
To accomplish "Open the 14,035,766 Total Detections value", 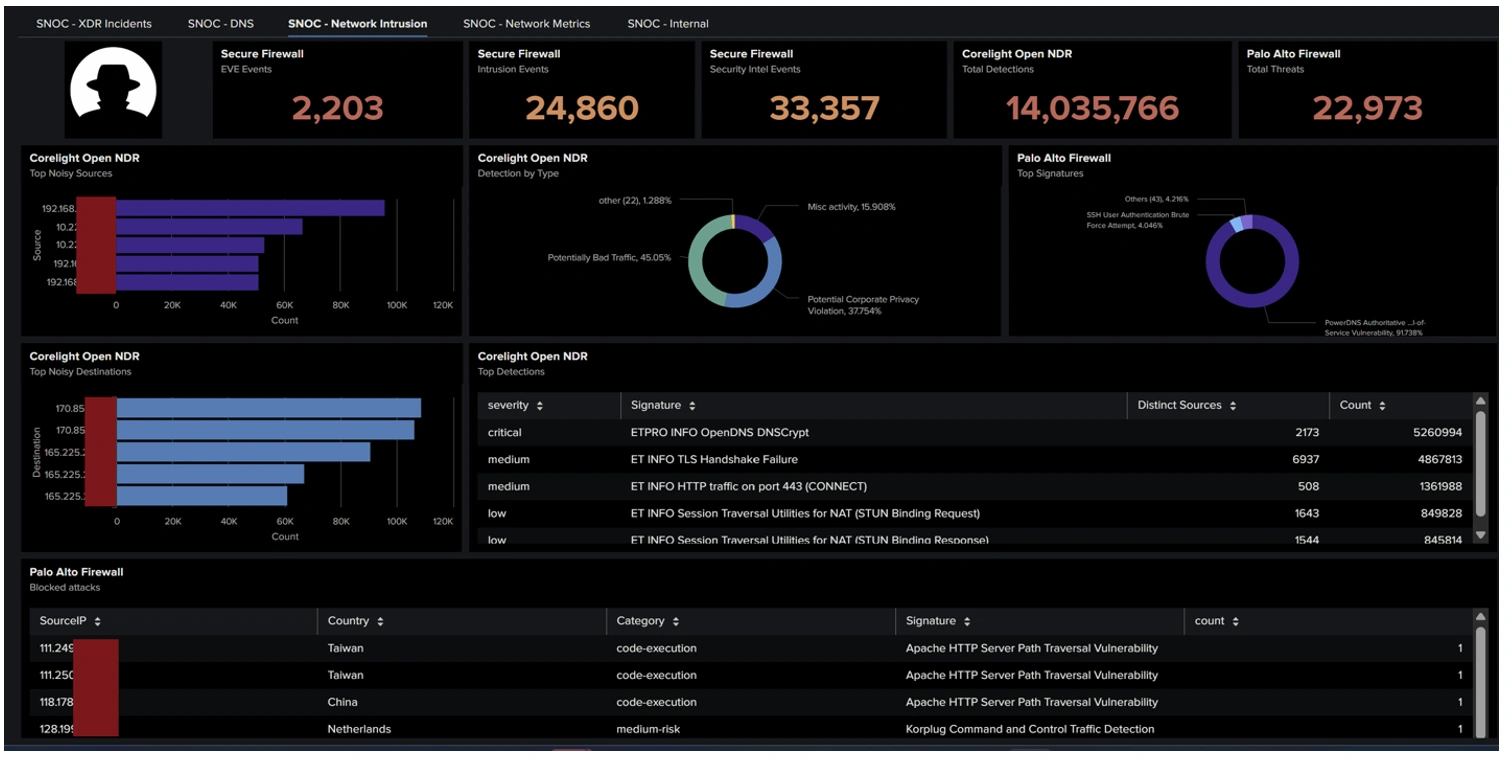I will click(1092, 108).
